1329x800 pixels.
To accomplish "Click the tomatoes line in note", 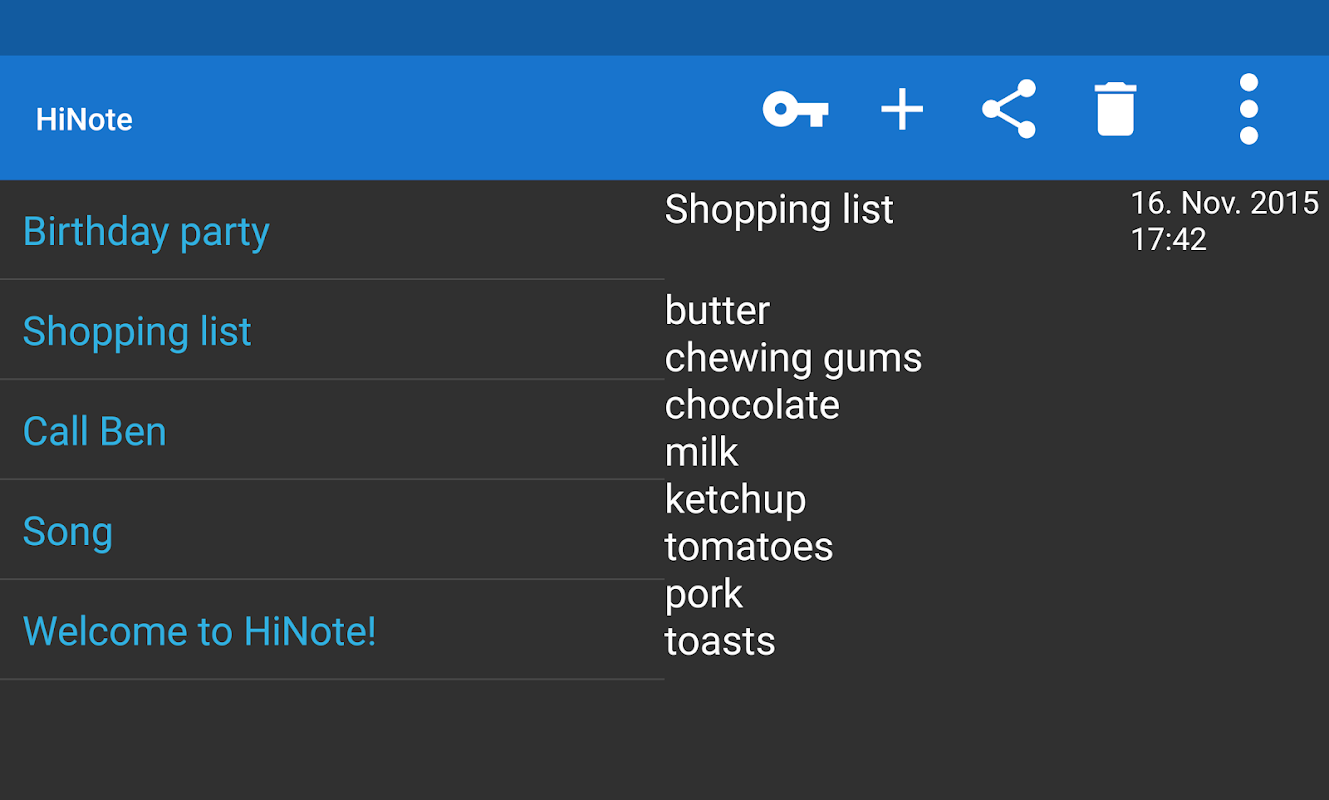I will tap(748, 547).
